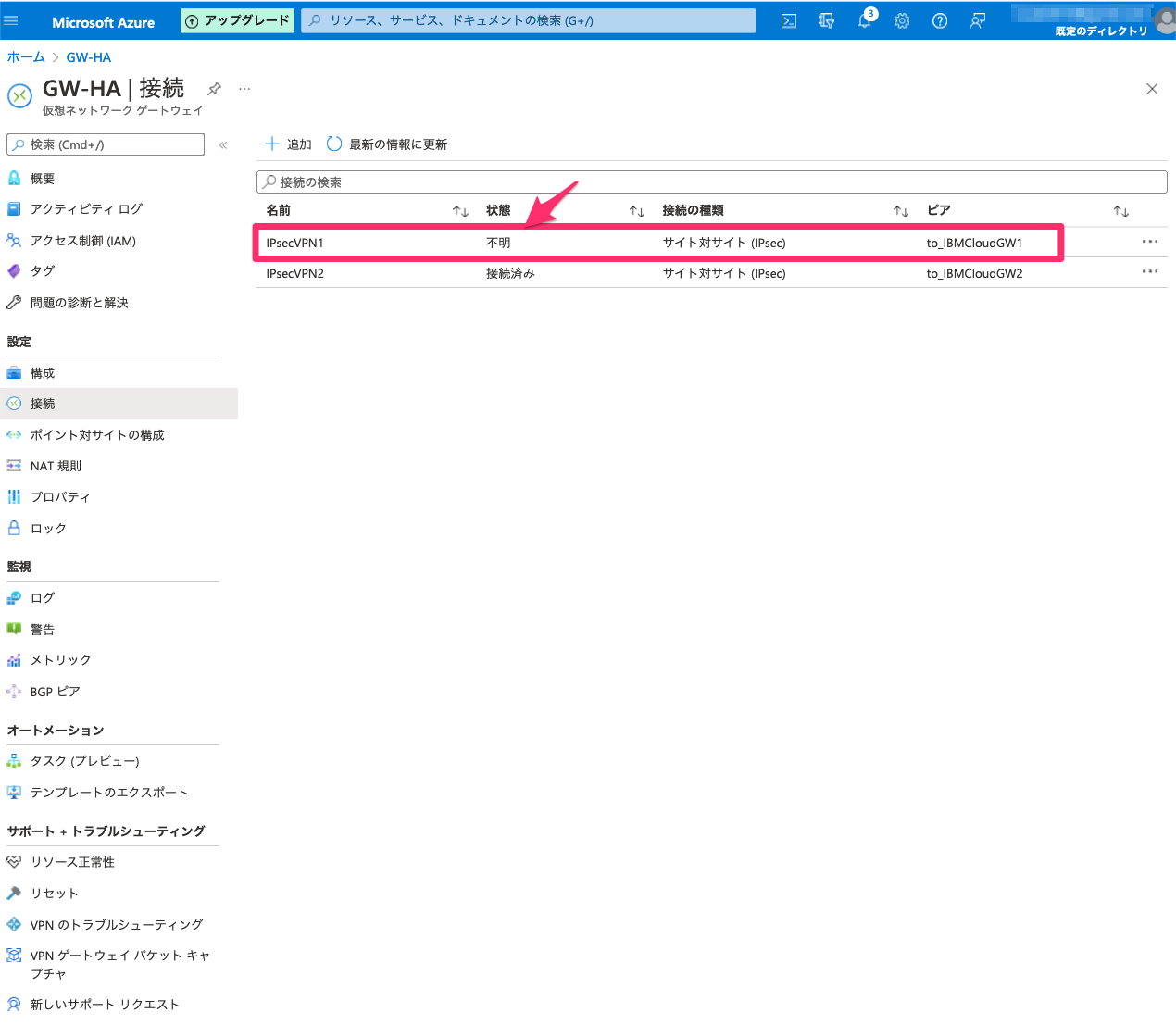This screenshot has height=1025, width=1176.
Task: Navigate to ホーム via the breadcrumb
Action: tap(25, 56)
